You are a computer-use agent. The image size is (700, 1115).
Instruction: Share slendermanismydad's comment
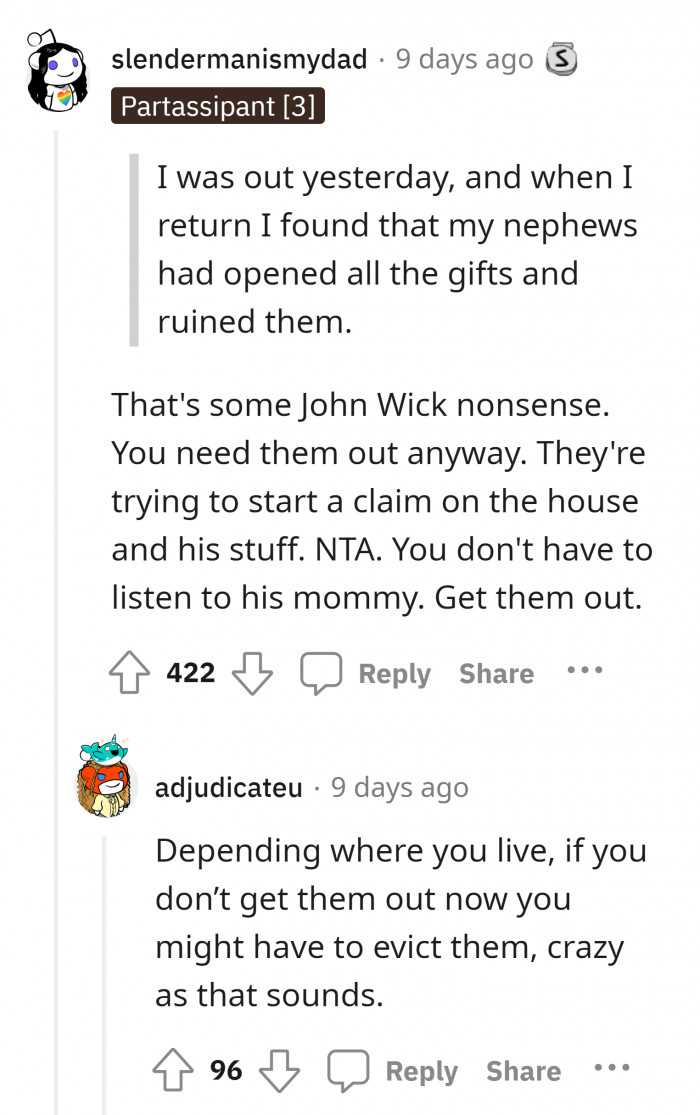pos(496,674)
